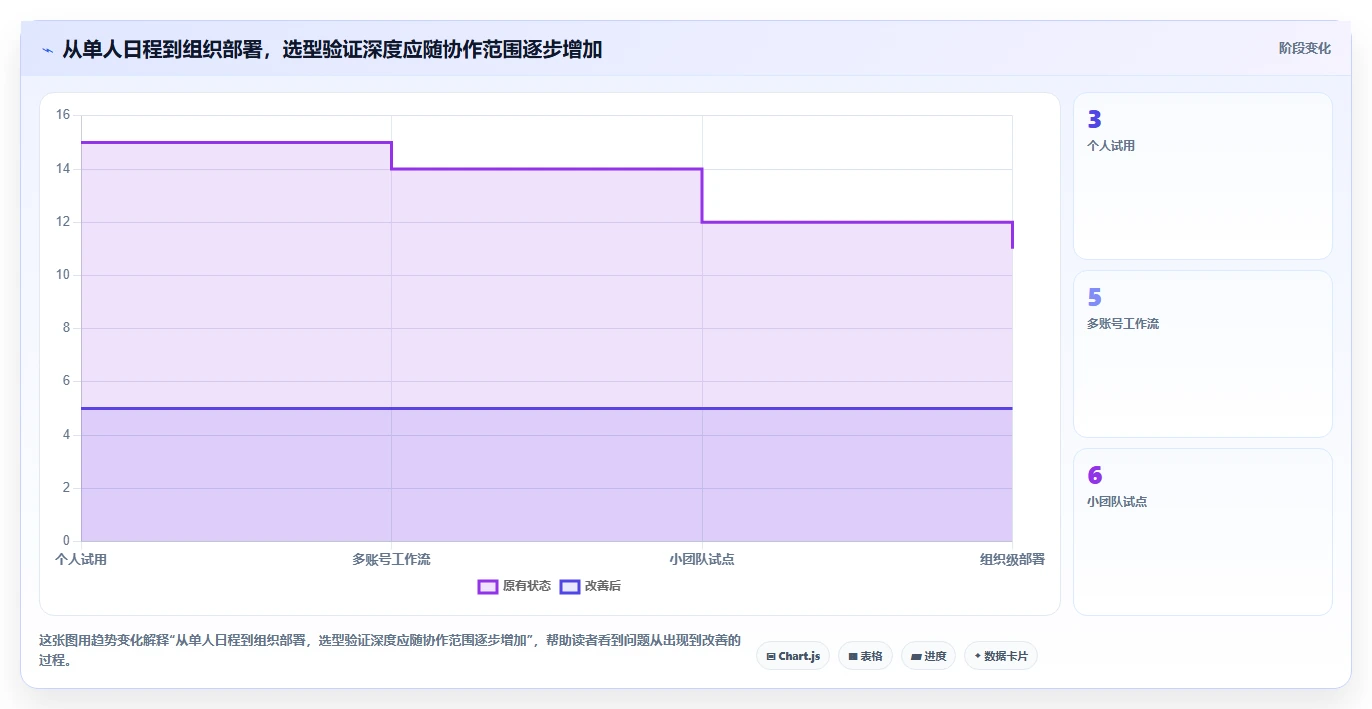
Task: Open the card showing 6 小团队试点
Action: [1203, 532]
